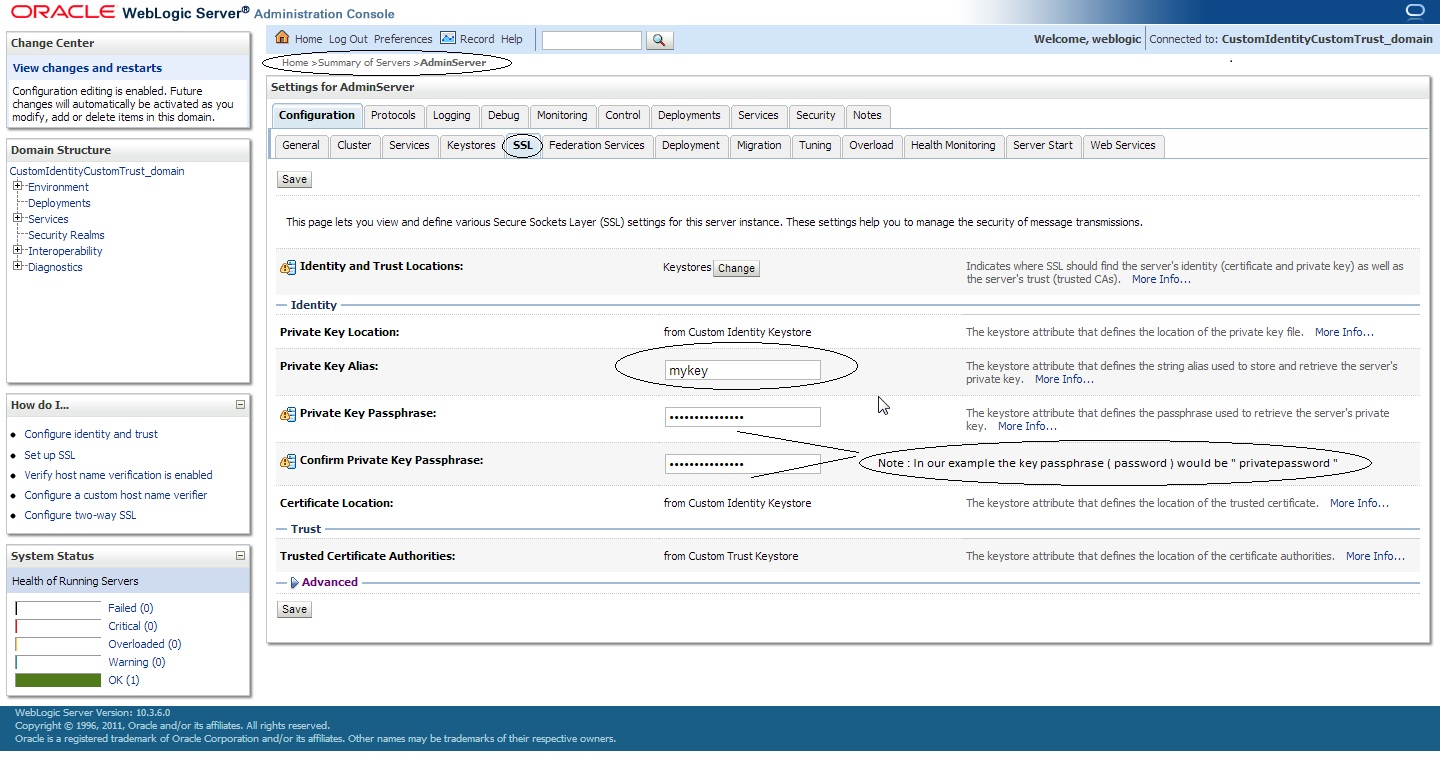Image resolution: width=1440 pixels, height=772 pixels.
Task: Click the Private Key Alias field
Action: coord(742,370)
